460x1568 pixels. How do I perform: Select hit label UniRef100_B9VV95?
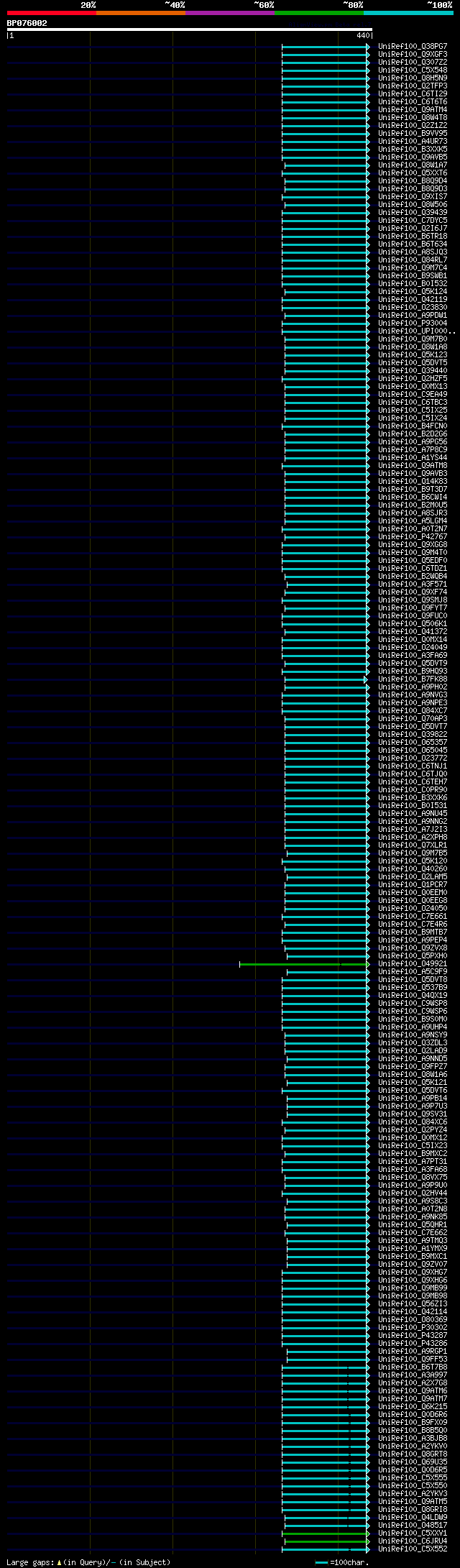click(413, 133)
